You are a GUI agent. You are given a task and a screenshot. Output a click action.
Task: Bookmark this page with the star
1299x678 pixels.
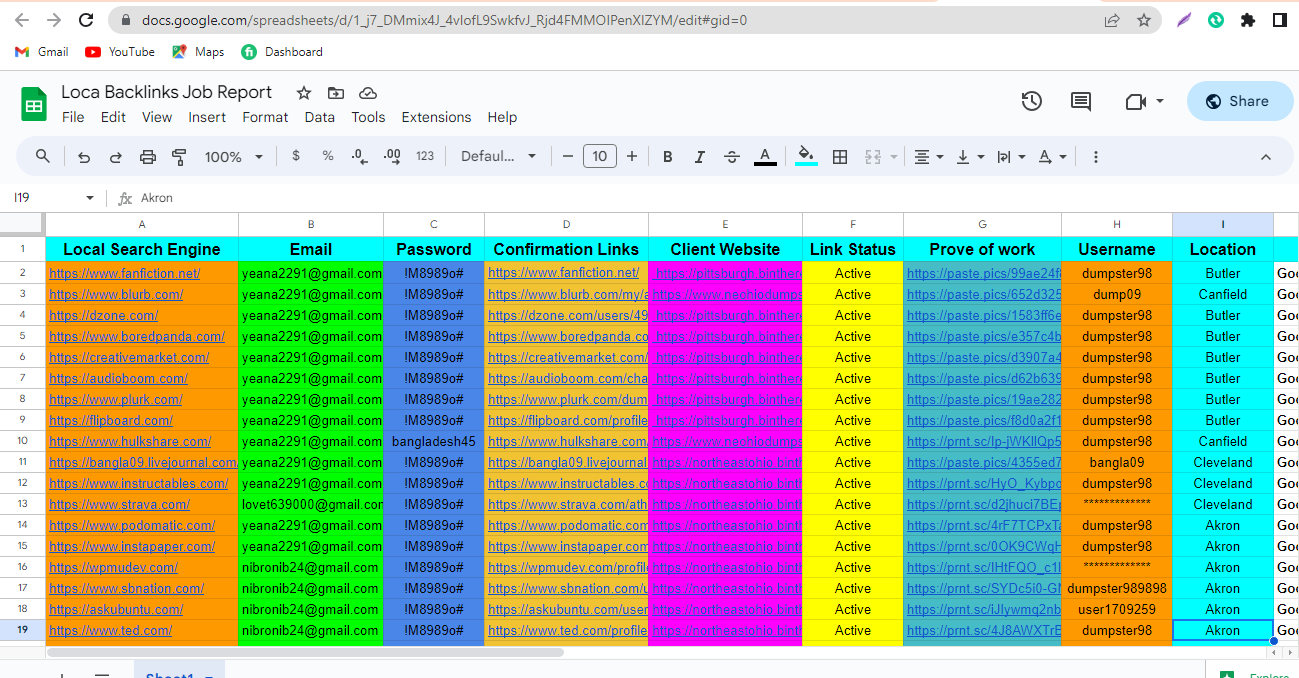coord(1144,20)
